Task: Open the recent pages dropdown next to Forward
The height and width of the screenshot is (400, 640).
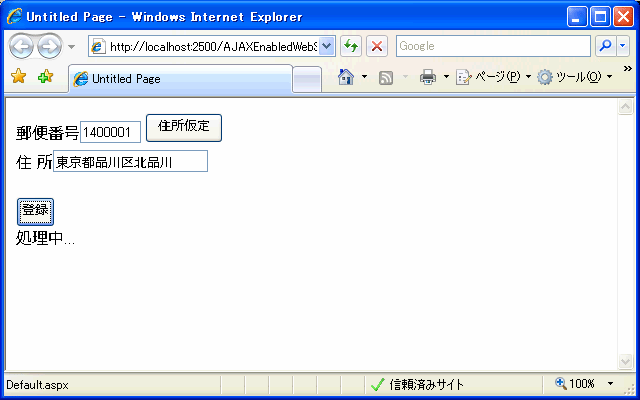Action: pos(71,47)
